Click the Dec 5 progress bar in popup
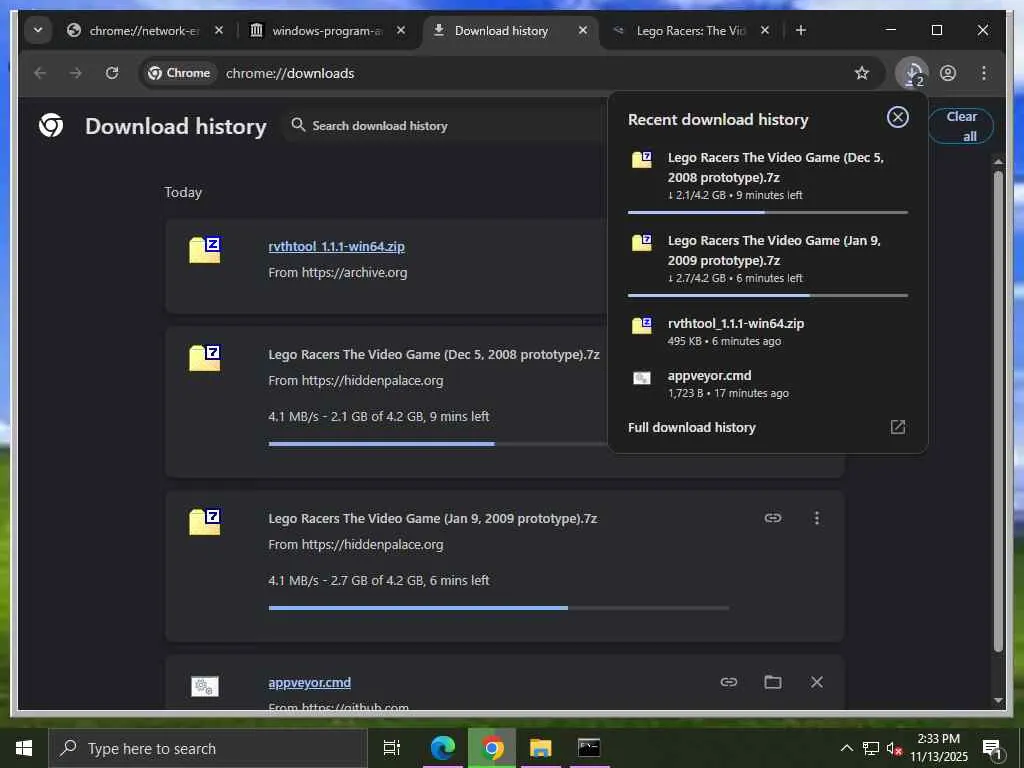 (x=767, y=212)
